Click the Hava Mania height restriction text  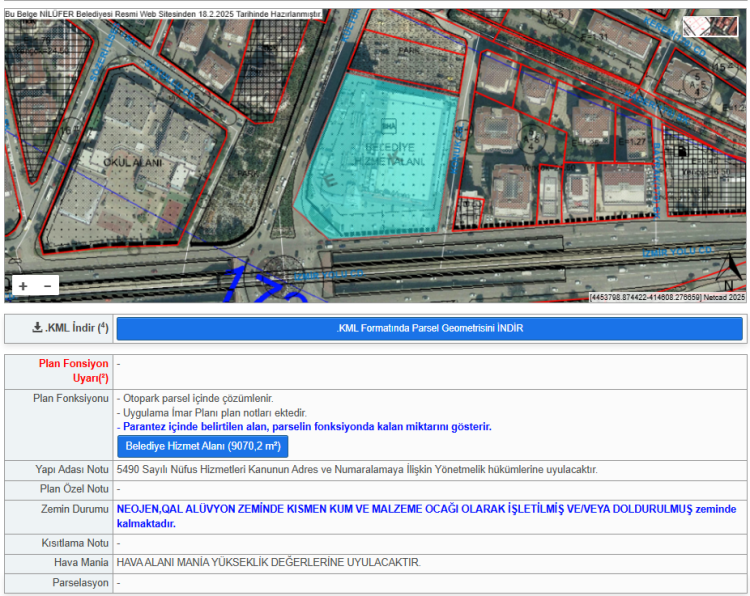[269, 562]
